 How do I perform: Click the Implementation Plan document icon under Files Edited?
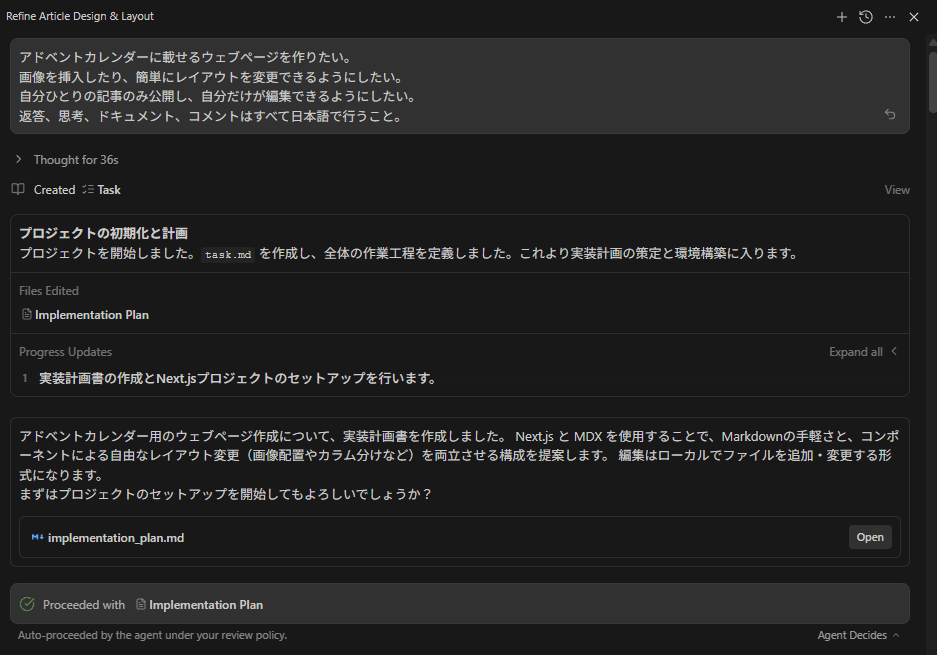[x=26, y=313]
